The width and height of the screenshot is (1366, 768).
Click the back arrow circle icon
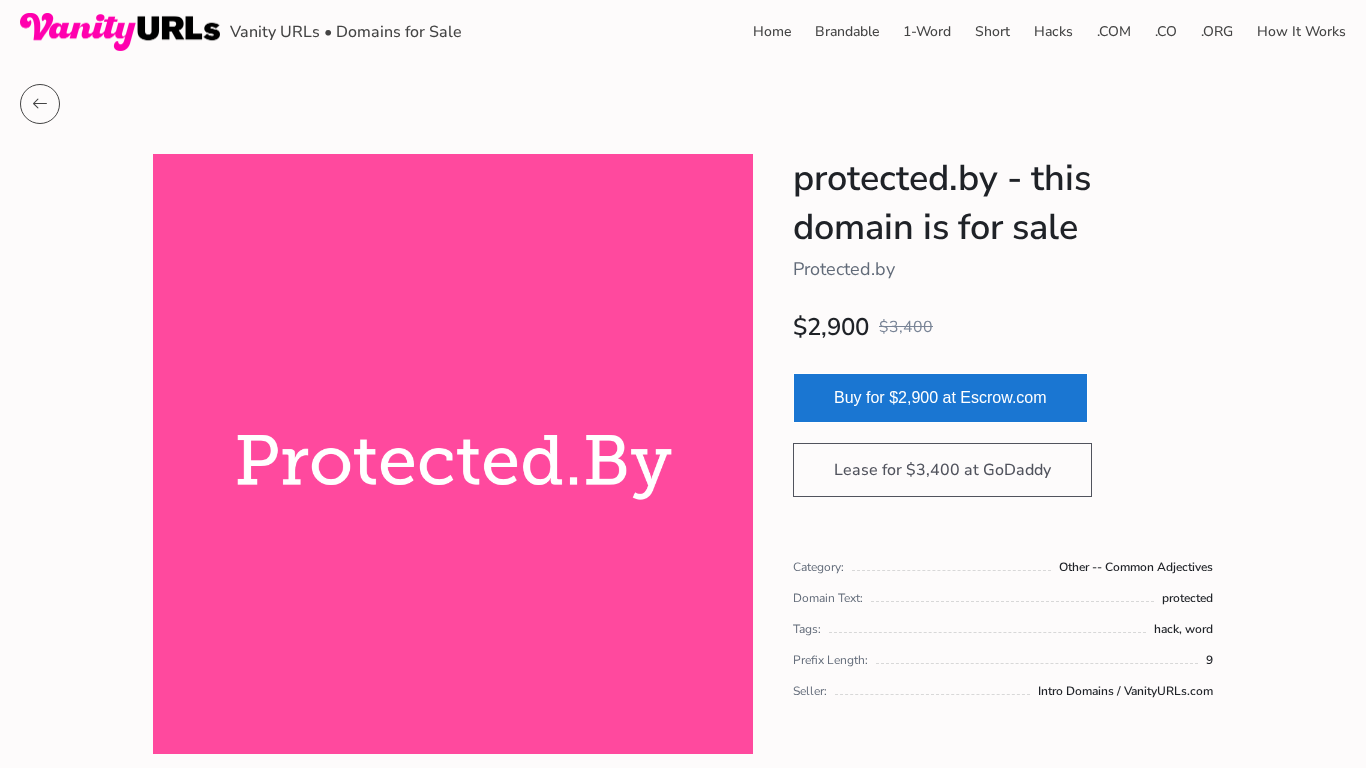click(40, 104)
